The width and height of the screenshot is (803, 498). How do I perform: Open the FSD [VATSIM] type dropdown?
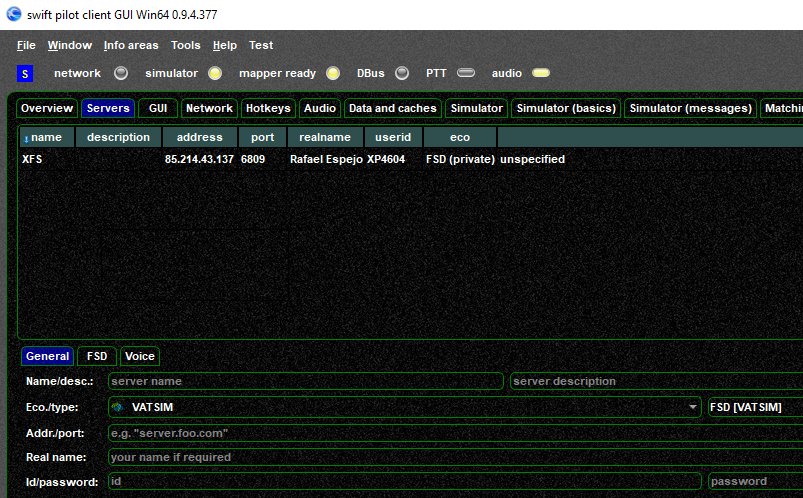point(755,407)
